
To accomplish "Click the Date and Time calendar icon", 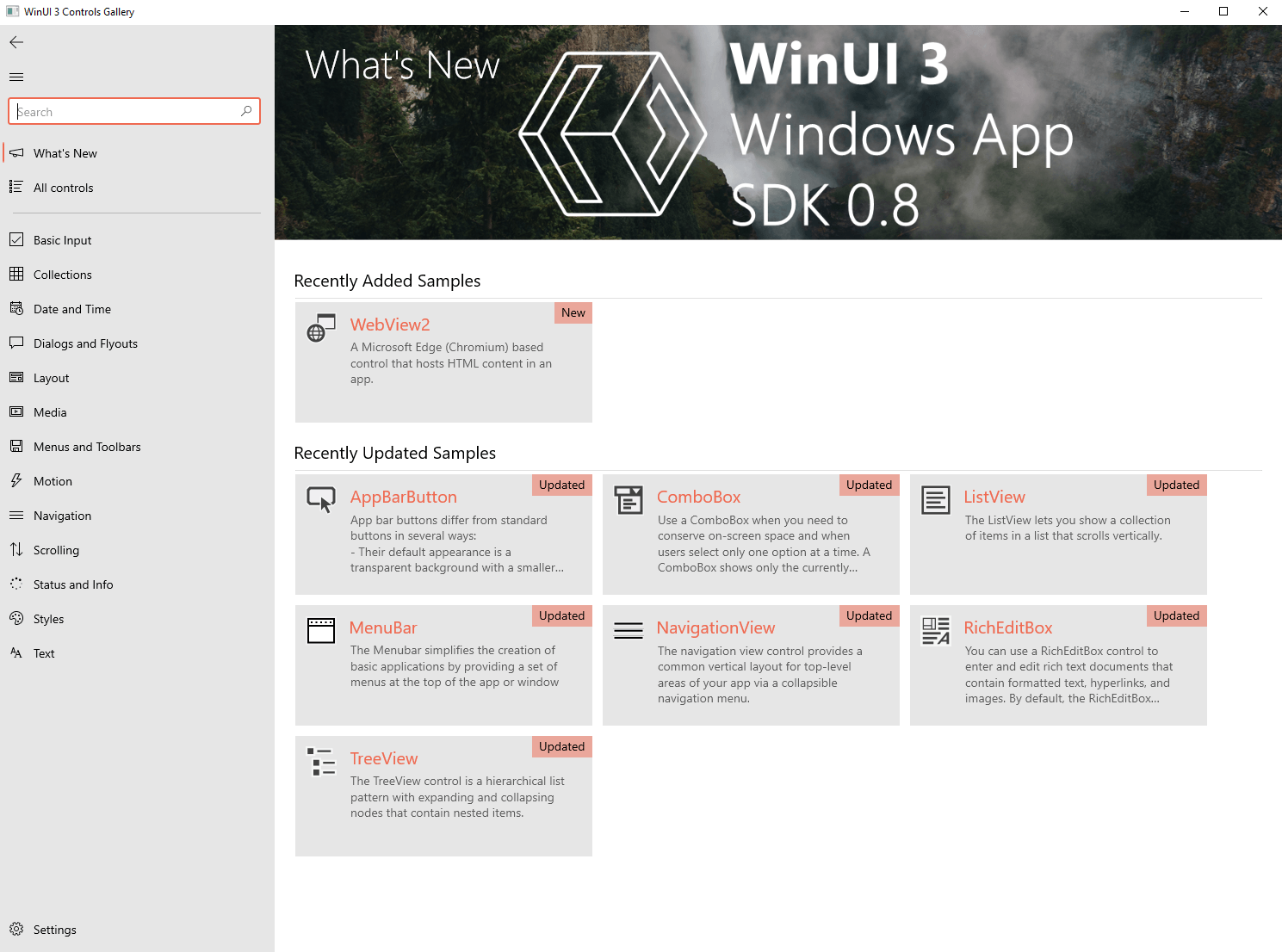I will (17, 308).
